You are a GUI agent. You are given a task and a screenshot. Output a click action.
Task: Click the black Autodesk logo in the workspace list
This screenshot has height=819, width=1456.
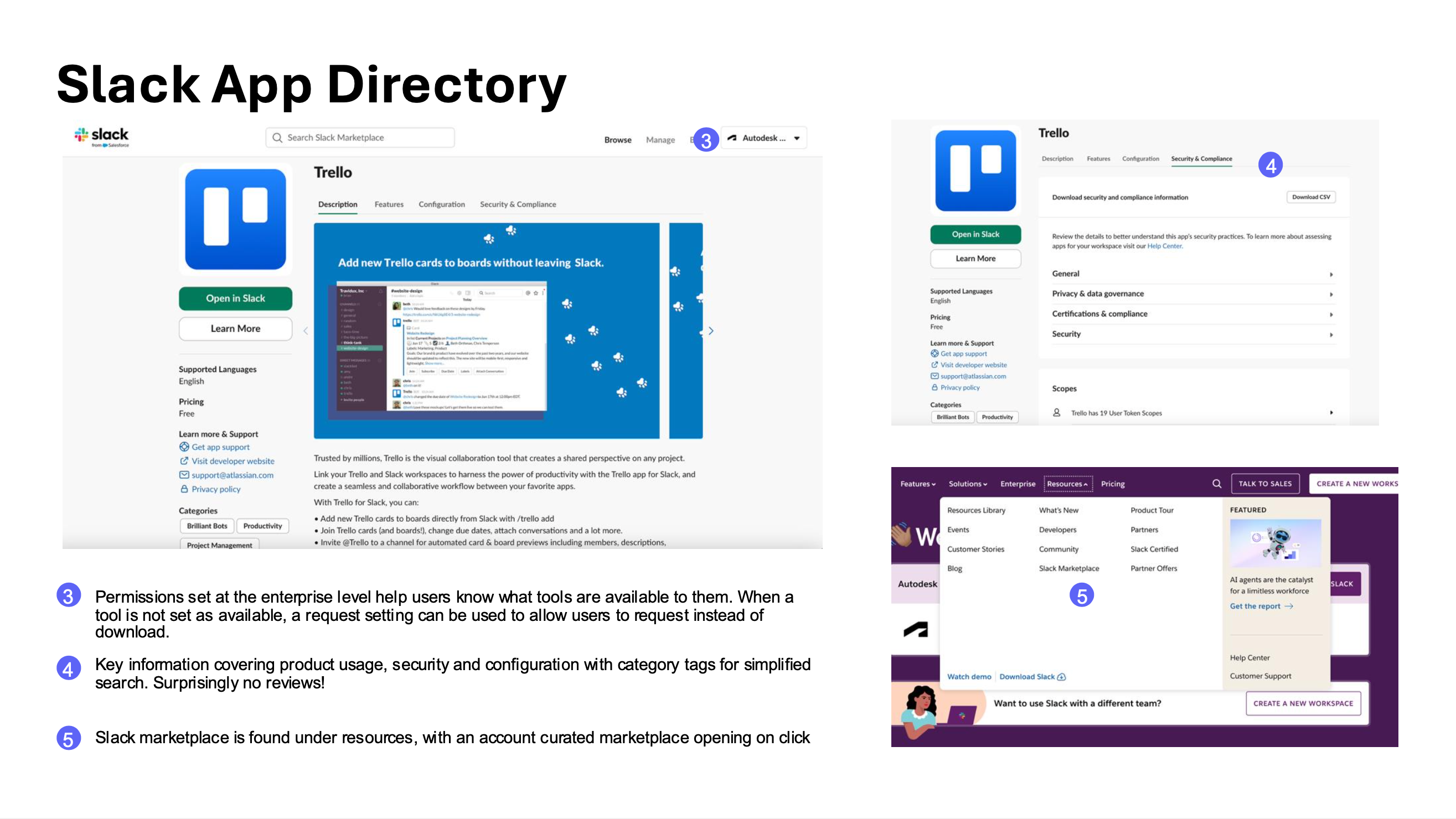[x=916, y=629]
